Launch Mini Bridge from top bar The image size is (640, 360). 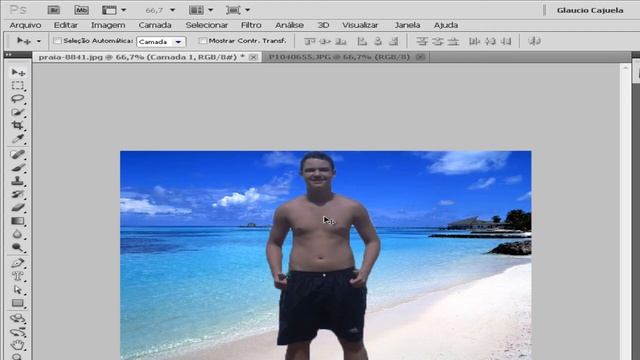coord(81,10)
